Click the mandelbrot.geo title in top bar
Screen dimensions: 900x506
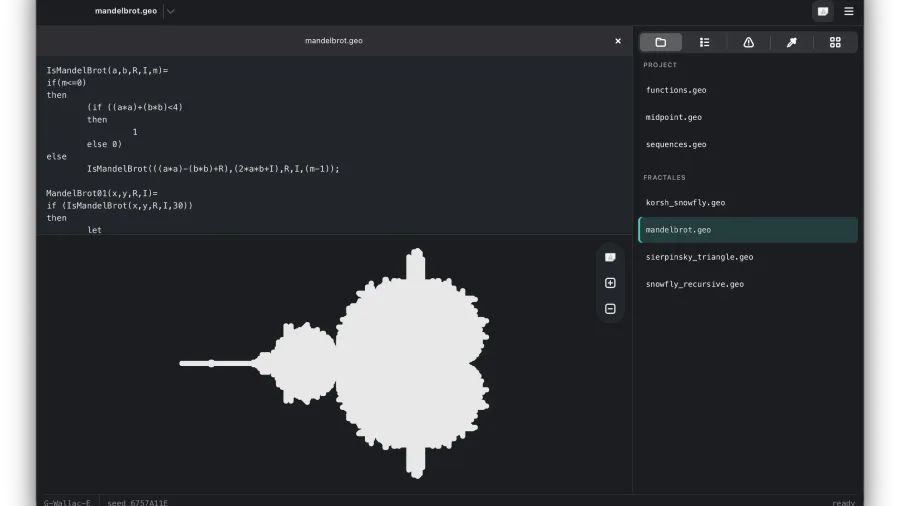(x=126, y=11)
